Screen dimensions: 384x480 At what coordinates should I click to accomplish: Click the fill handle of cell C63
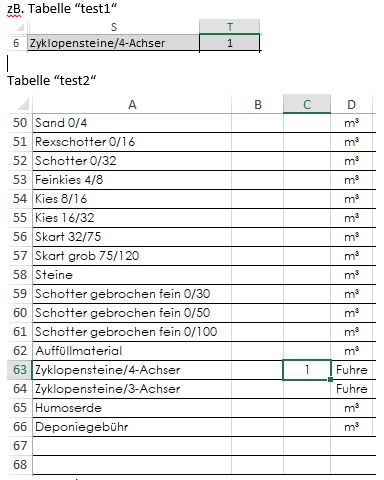coord(330,379)
